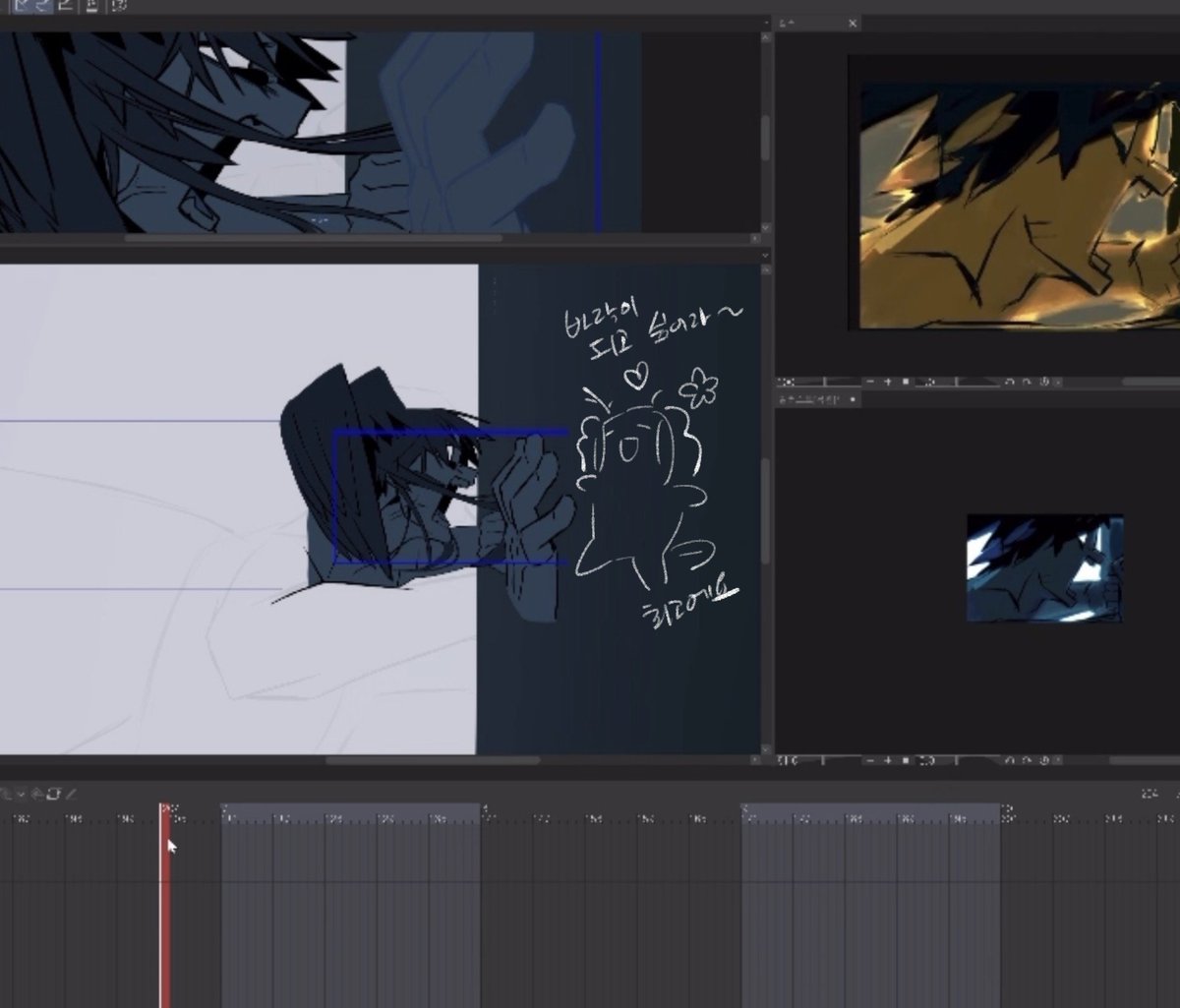This screenshot has height=1008, width=1180.
Task: Reset rotation in the blue preview panel
Action: coord(1044,760)
